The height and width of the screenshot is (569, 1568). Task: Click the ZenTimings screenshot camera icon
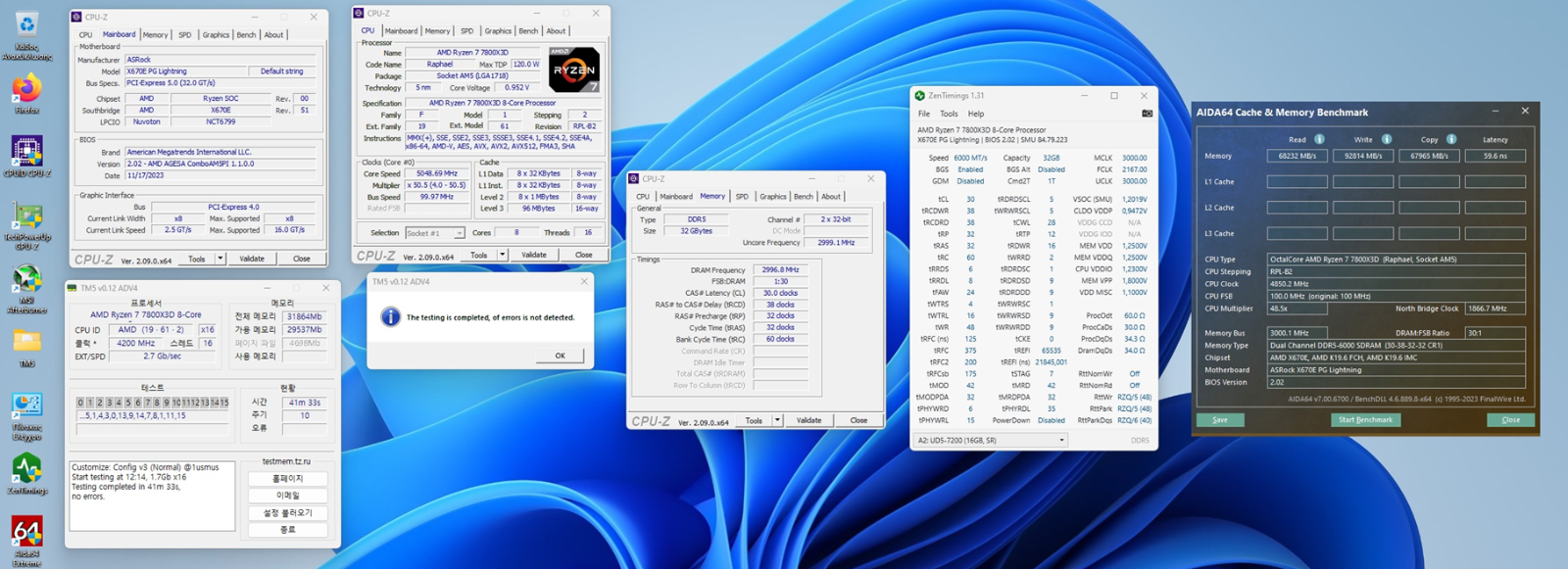(x=1147, y=114)
